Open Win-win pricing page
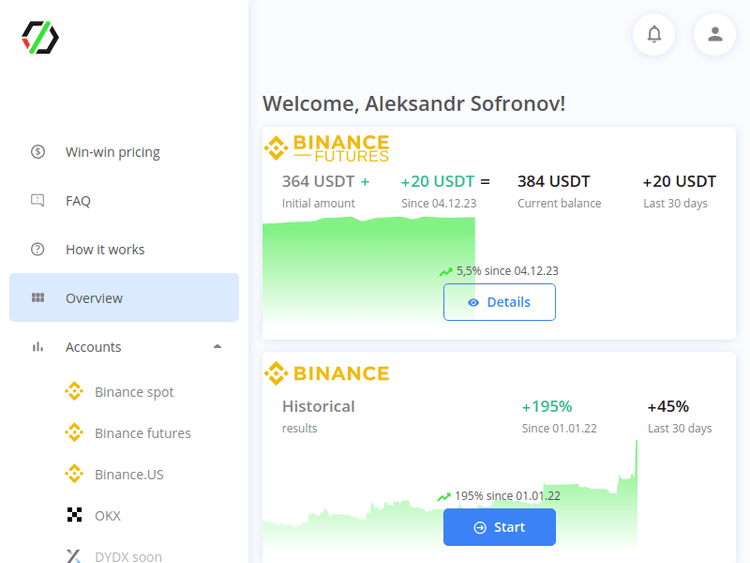The image size is (750, 563). point(112,152)
